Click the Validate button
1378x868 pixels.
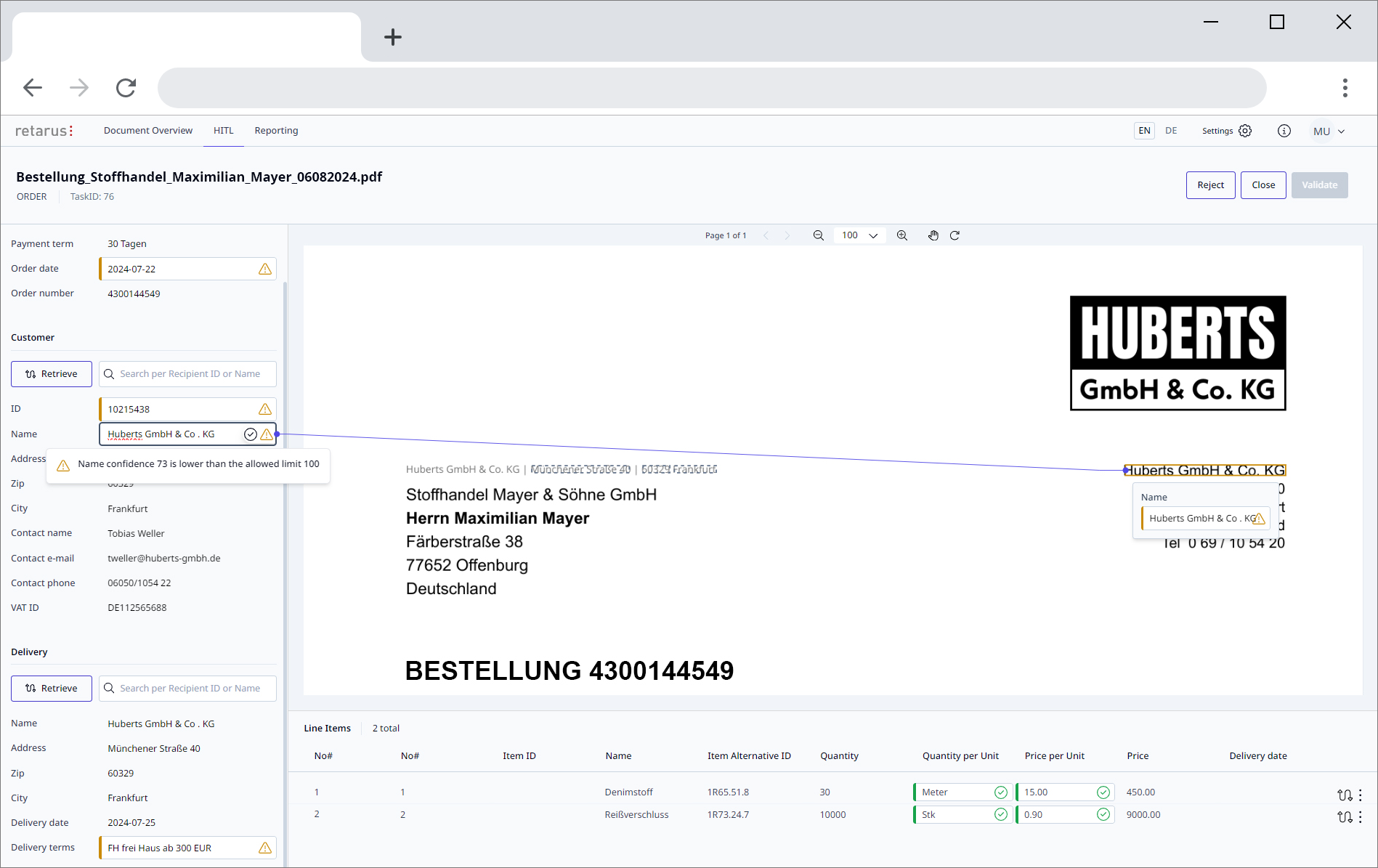(1320, 185)
